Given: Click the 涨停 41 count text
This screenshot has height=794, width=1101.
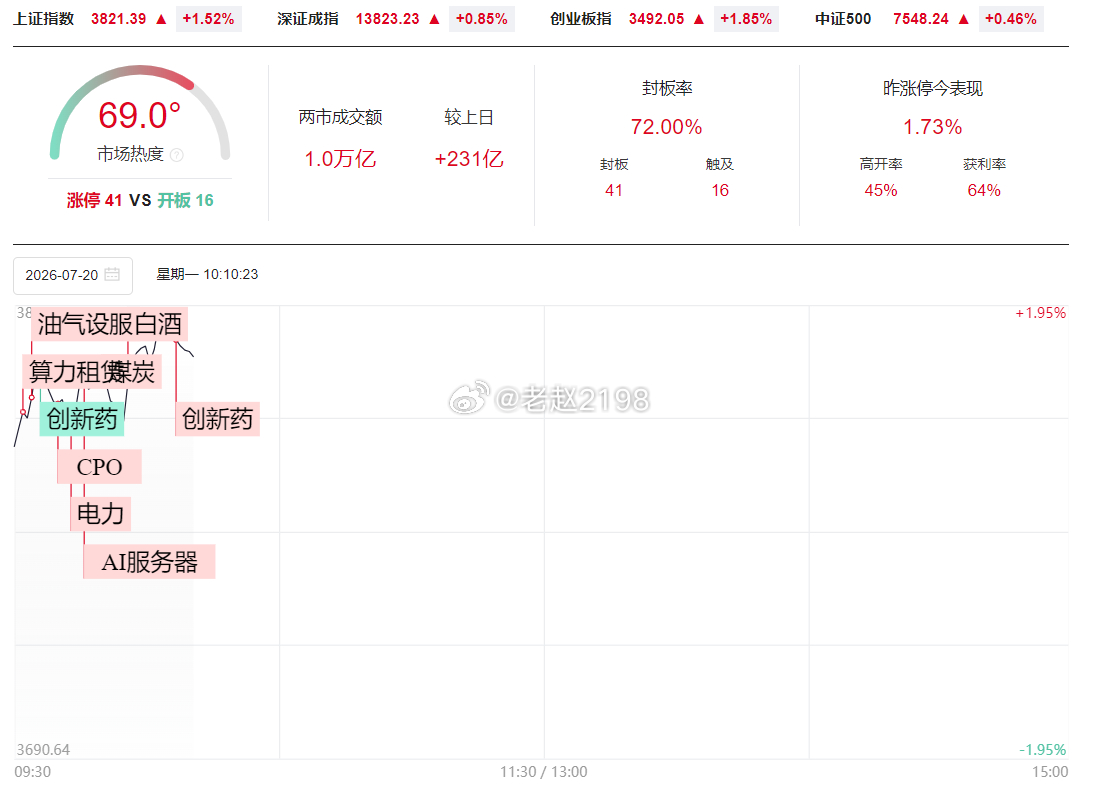Looking at the screenshot, I should pyautogui.click(x=95, y=200).
